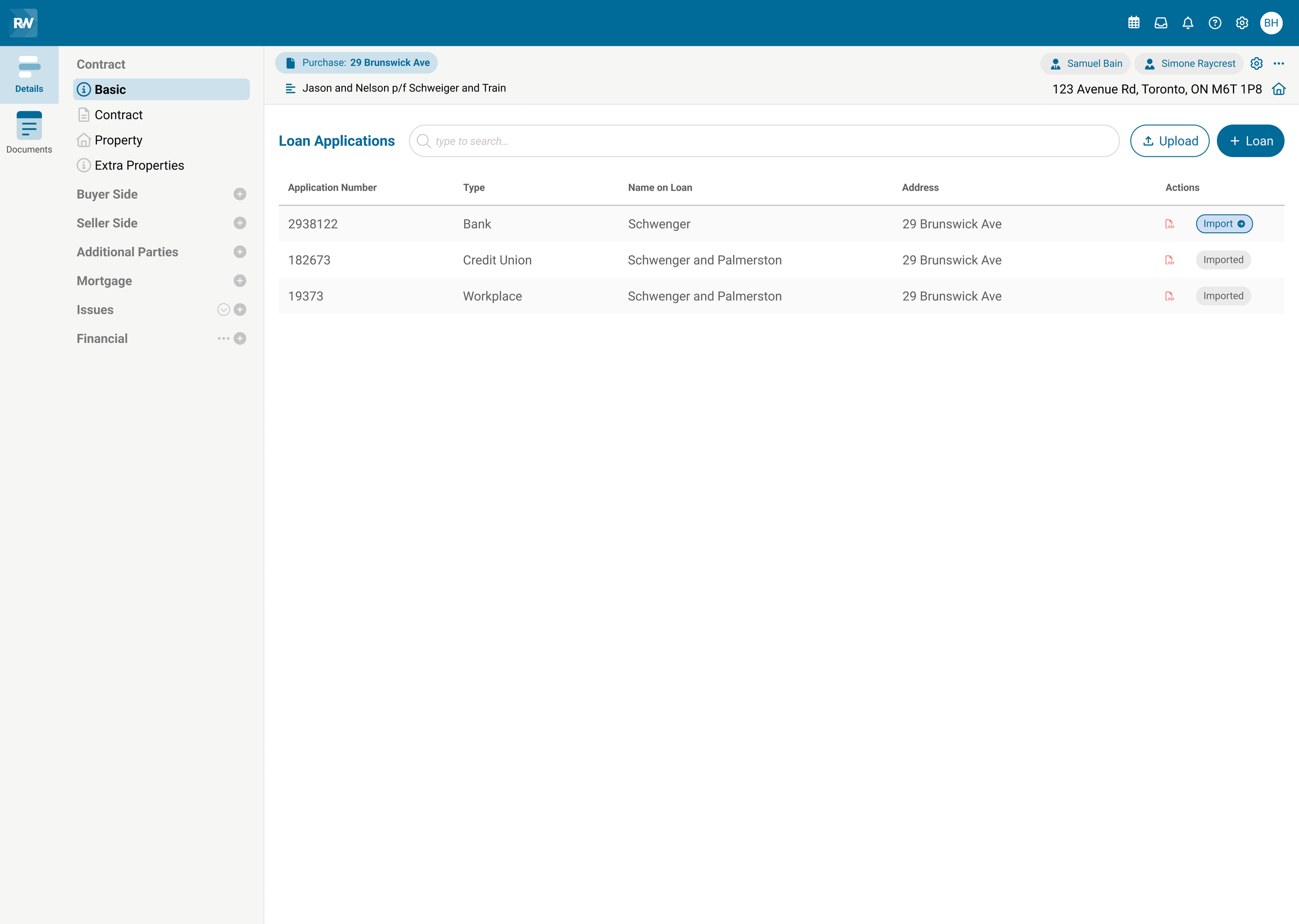
Task: Open the calendar icon in top bar
Action: pyautogui.click(x=1133, y=23)
